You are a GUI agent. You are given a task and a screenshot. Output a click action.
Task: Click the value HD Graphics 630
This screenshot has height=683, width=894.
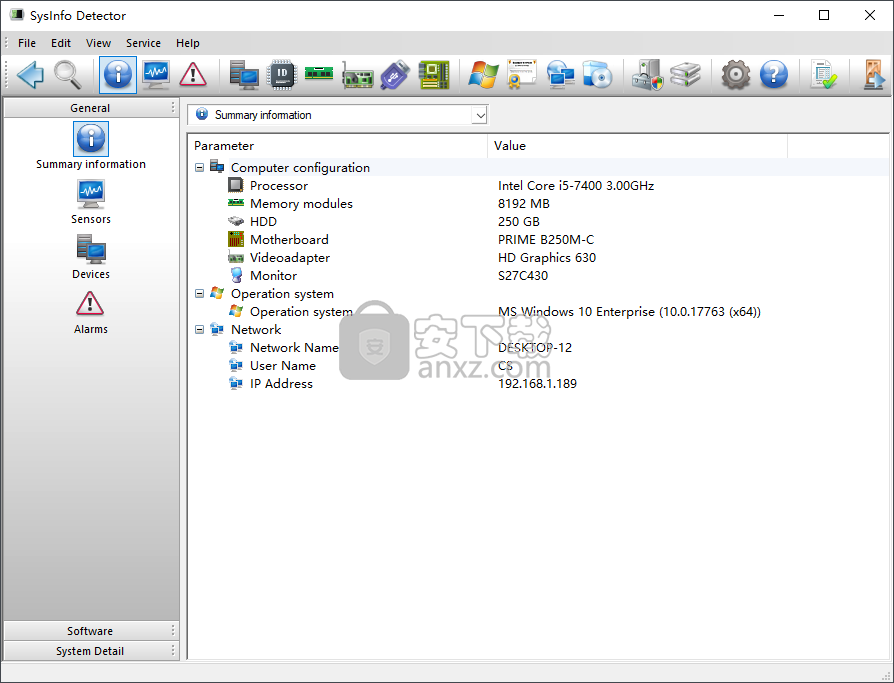point(547,258)
